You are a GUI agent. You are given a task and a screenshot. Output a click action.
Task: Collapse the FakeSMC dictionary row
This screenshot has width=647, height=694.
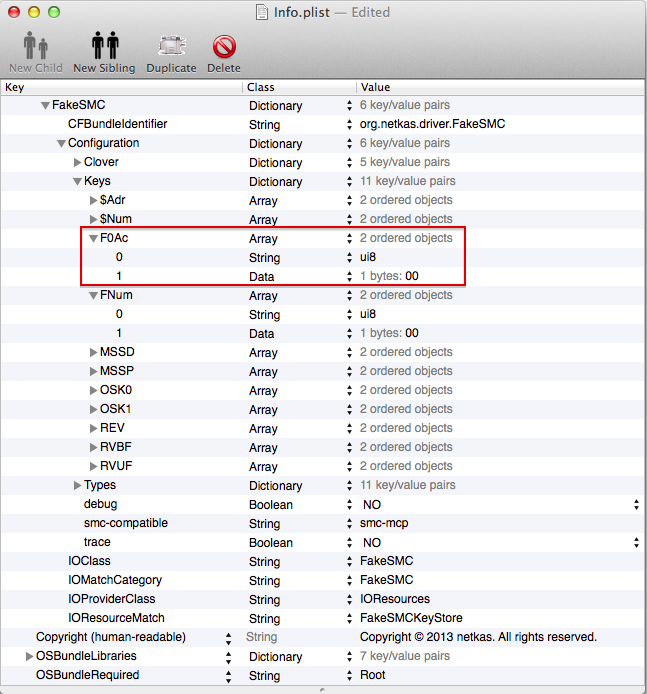pyautogui.click(x=45, y=105)
